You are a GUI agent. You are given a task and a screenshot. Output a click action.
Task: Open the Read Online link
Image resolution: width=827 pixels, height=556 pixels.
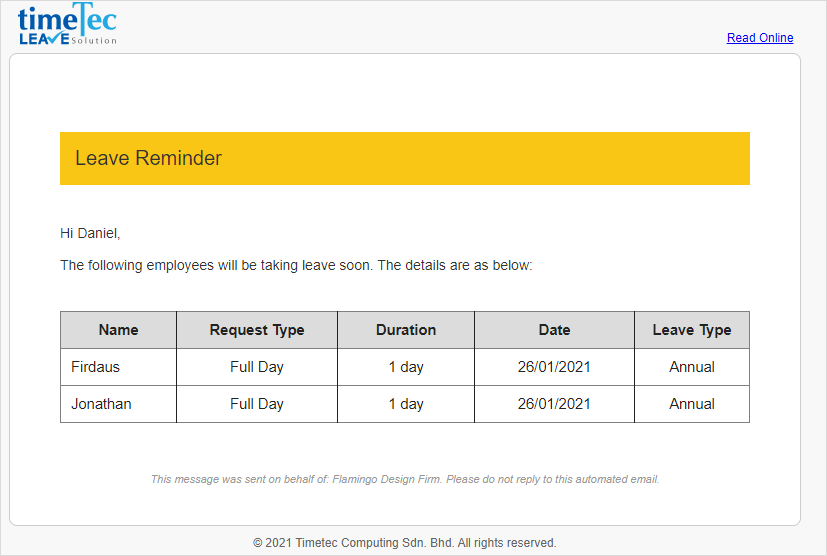coord(759,38)
